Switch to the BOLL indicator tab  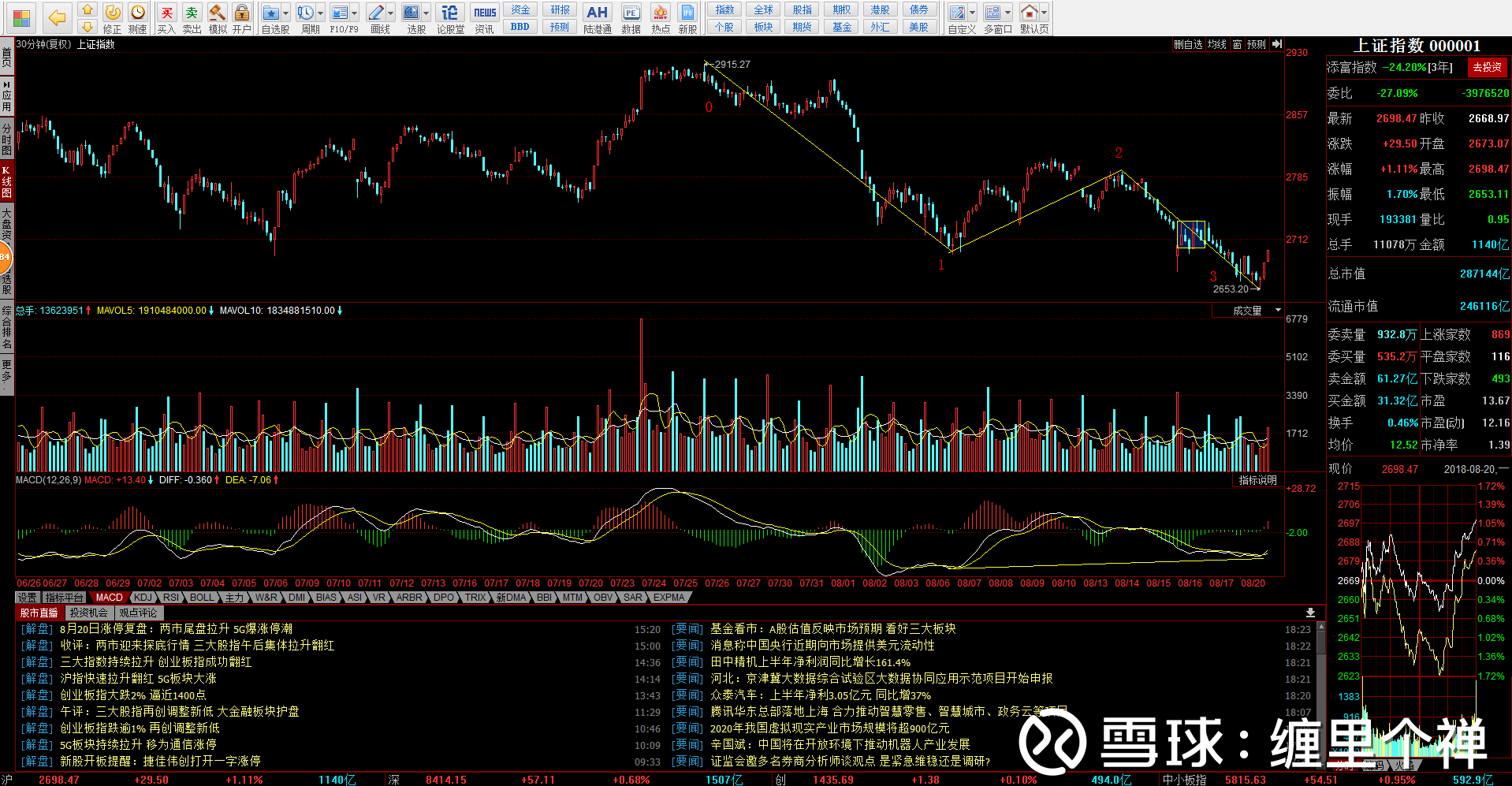click(x=202, y=598)
